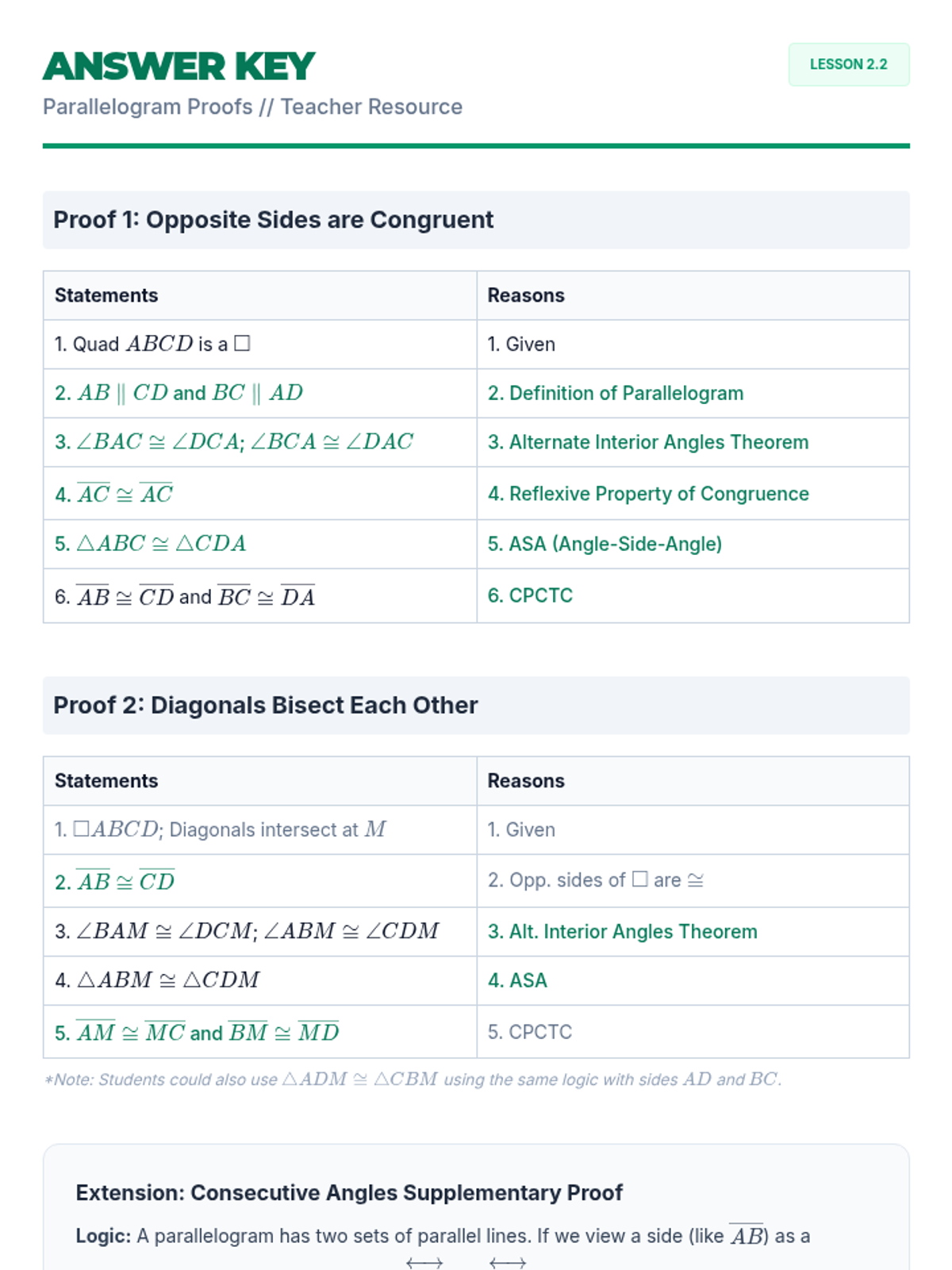Select Quad ABCD is a parallelogram statement
Screen dimensions: 952x1270
152,344
